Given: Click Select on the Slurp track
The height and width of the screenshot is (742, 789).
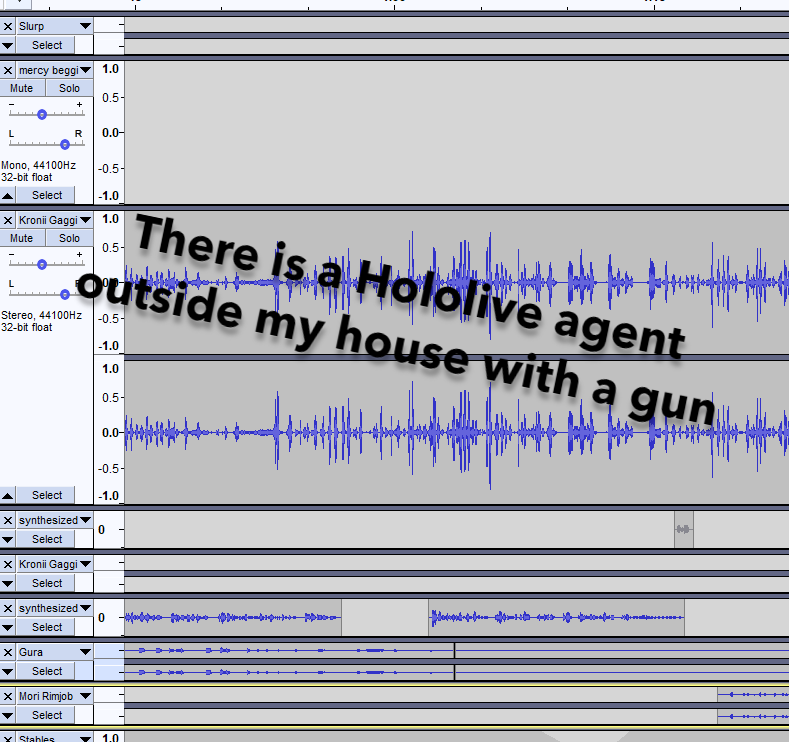Looking at the screenshot, I should point(47,45).
